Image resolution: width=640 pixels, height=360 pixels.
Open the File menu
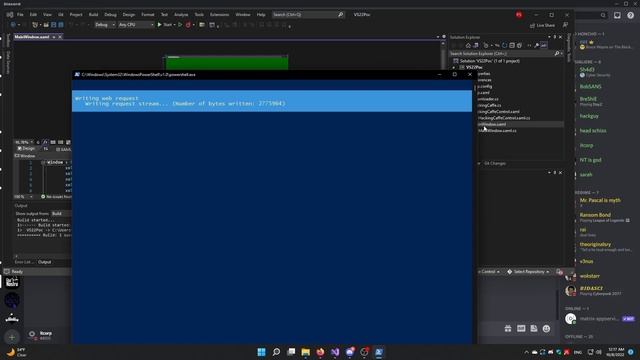pos(20,15)
